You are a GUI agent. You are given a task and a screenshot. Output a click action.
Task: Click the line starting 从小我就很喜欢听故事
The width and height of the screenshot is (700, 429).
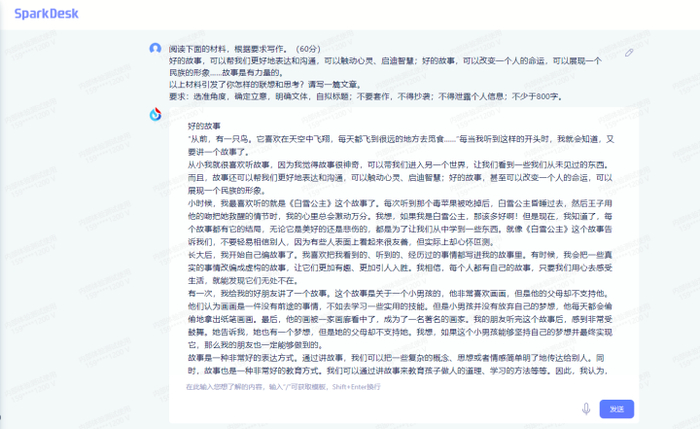pos(399,165)
